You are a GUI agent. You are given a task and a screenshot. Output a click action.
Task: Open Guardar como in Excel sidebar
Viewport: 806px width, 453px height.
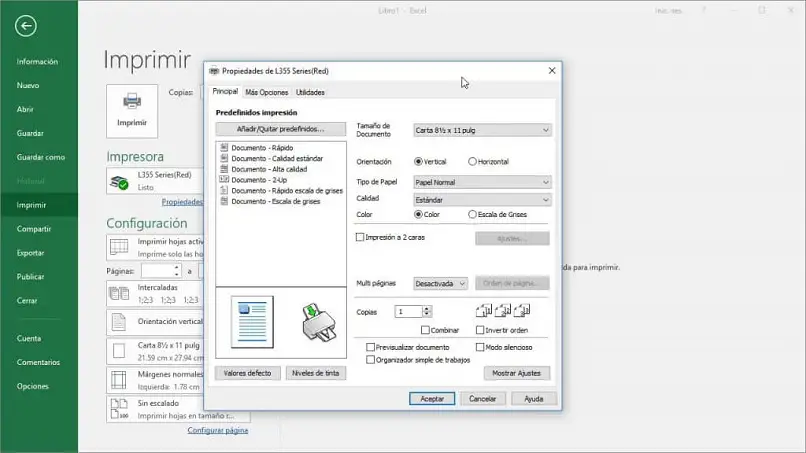39,157
